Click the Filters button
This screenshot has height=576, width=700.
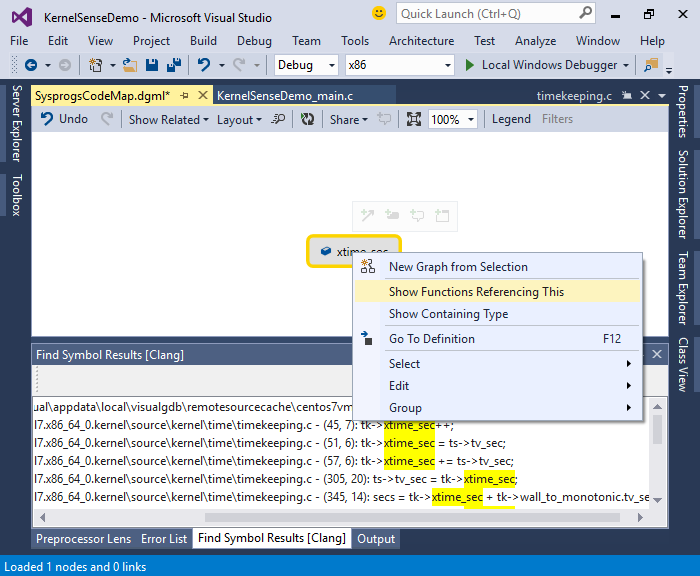(x=557, y=119)
